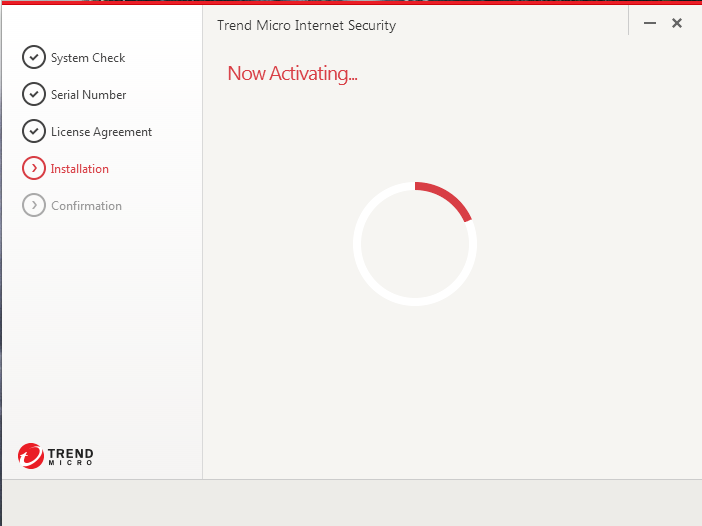Minimize the installer window
Screen dimensions: 702x526
pos(650,23)
